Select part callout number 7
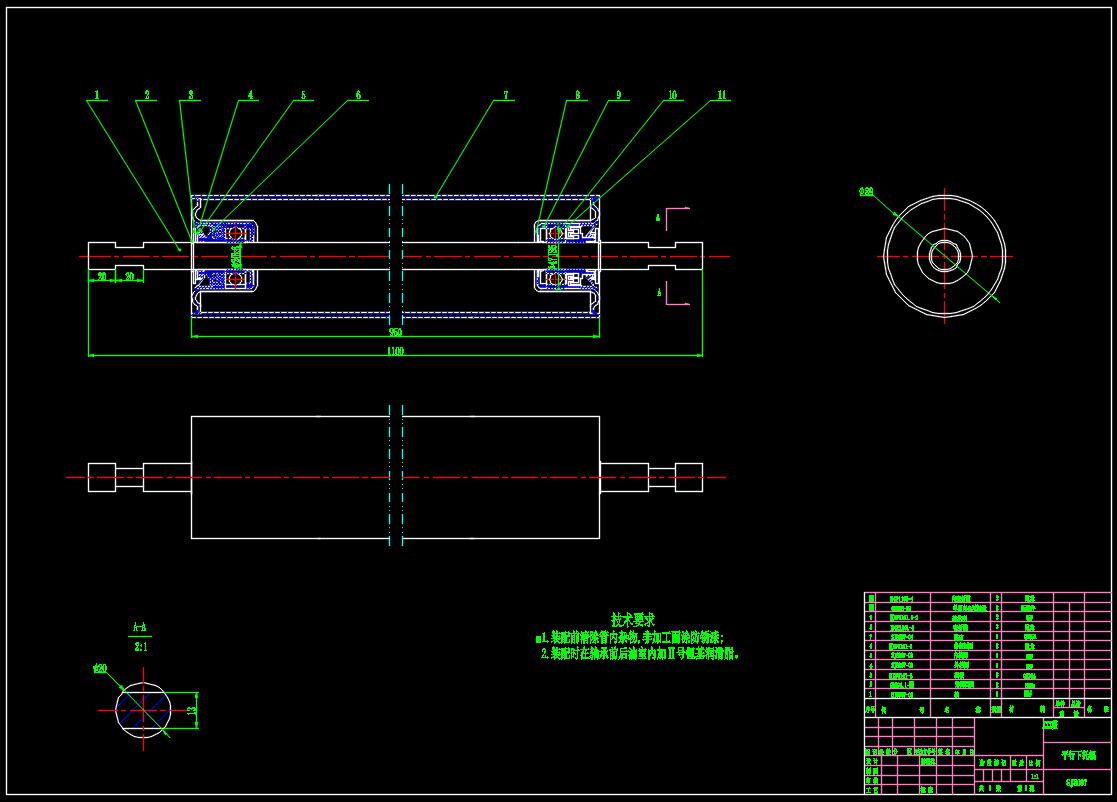Screen dimensions: 1117x802 click(506, 96)
